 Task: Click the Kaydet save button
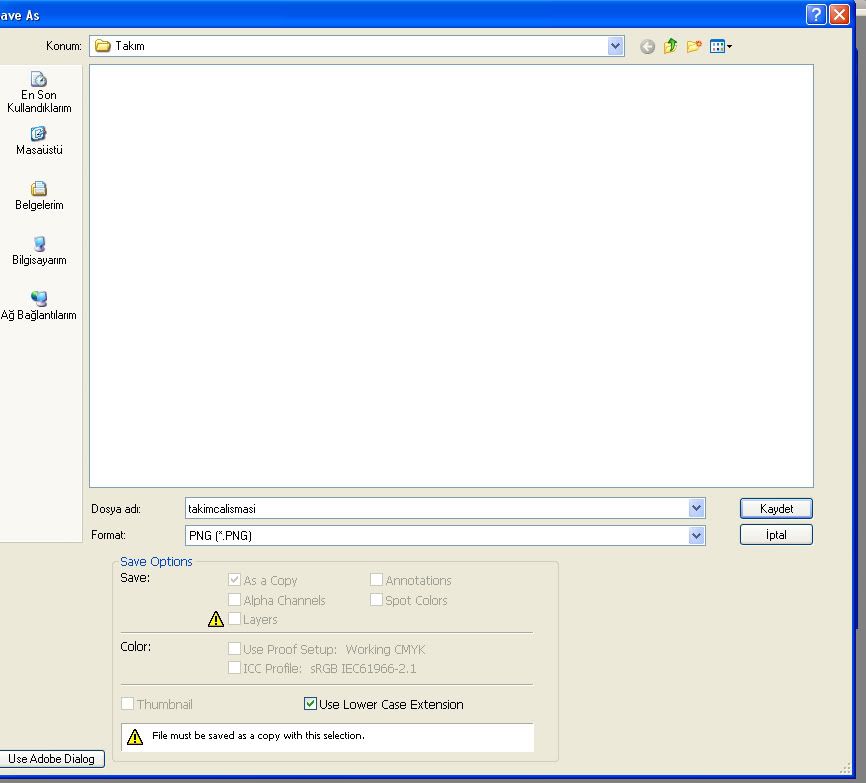pyautogui.click(x=776, y=509)
